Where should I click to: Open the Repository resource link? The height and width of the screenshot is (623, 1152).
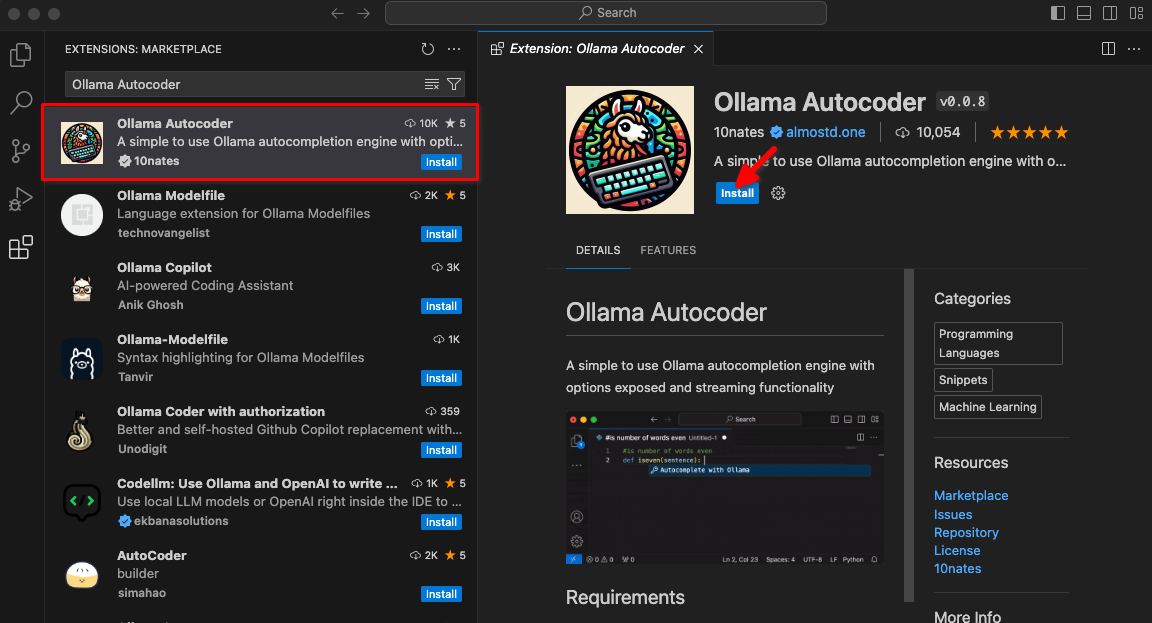966,533
